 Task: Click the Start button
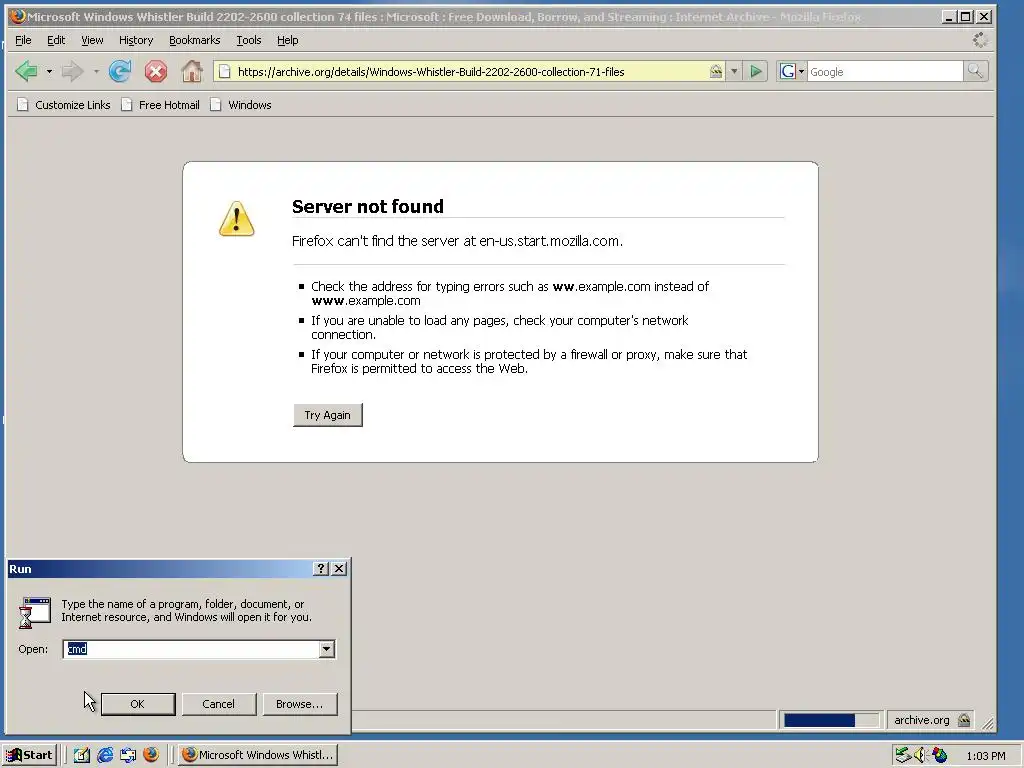point(29,755)
